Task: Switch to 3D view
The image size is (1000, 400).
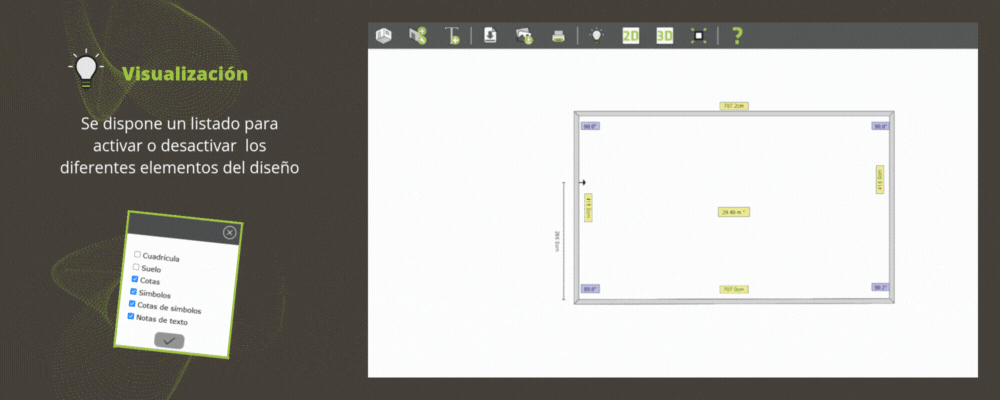Action: pos(665,36)
